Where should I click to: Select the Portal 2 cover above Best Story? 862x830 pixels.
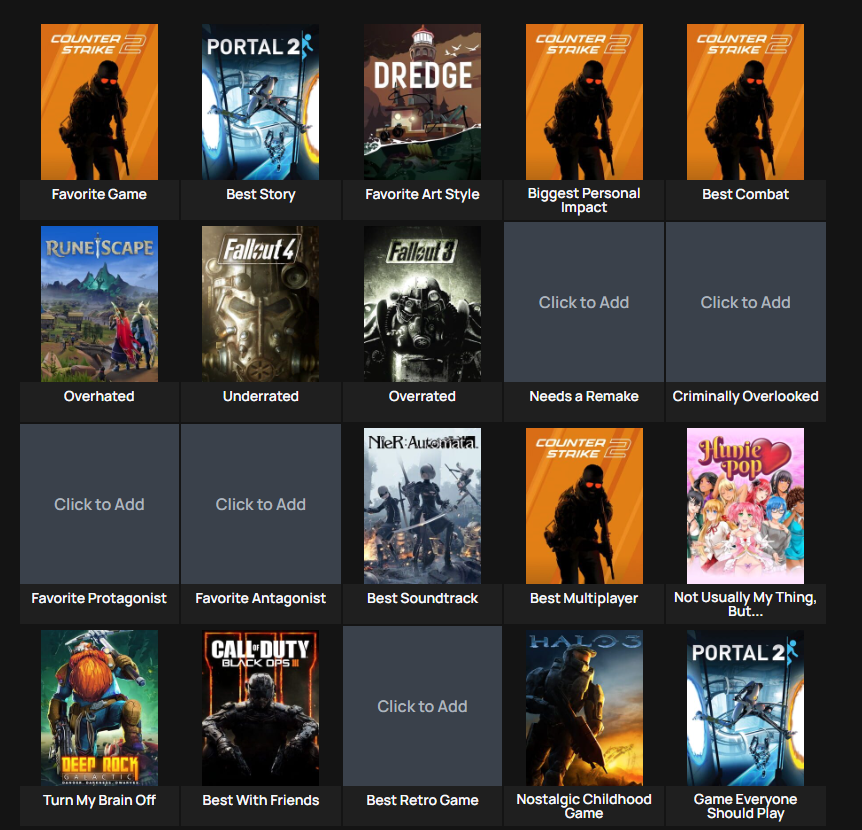261,102
